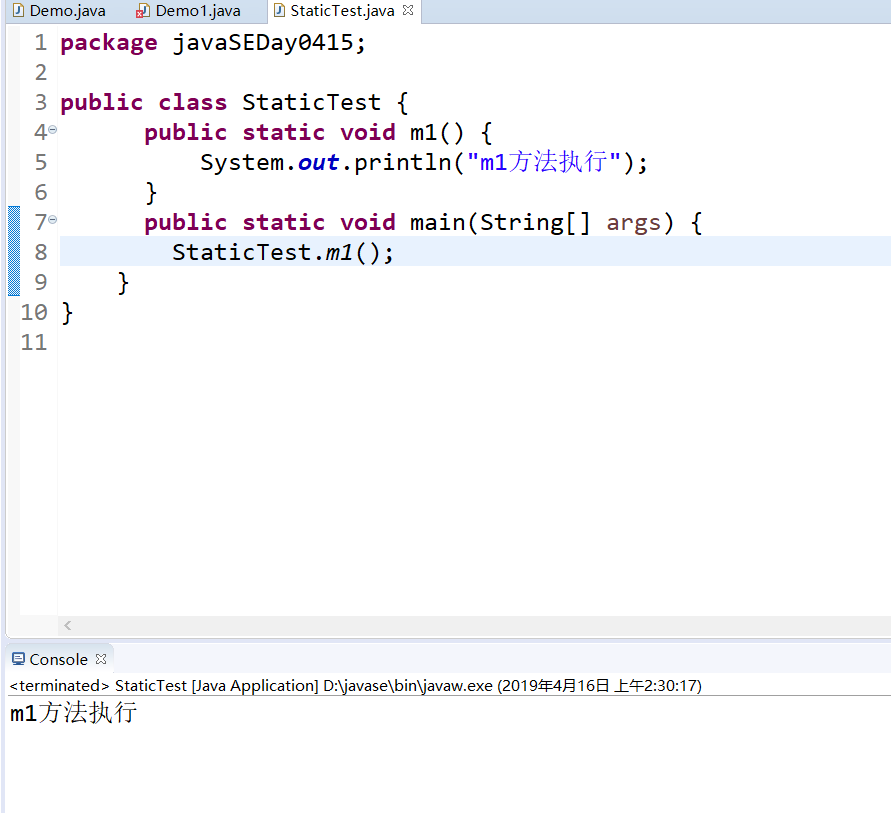Click the horizontal scrollbar left arrow
Image resolution: width=891 pixels, height=813 pixels.
click(x=68, y=626)
